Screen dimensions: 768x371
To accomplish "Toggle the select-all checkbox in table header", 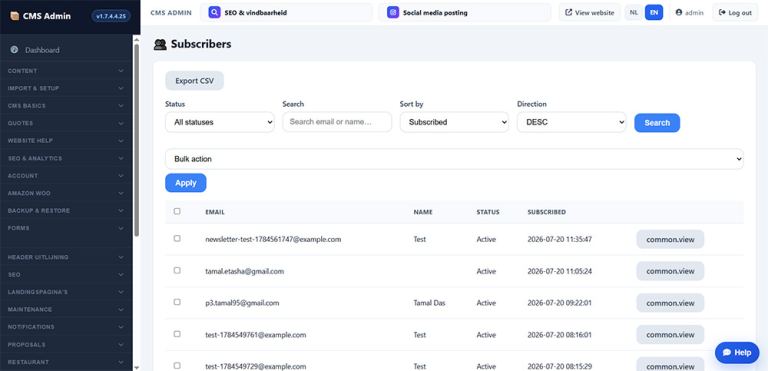I will point(177,211).
